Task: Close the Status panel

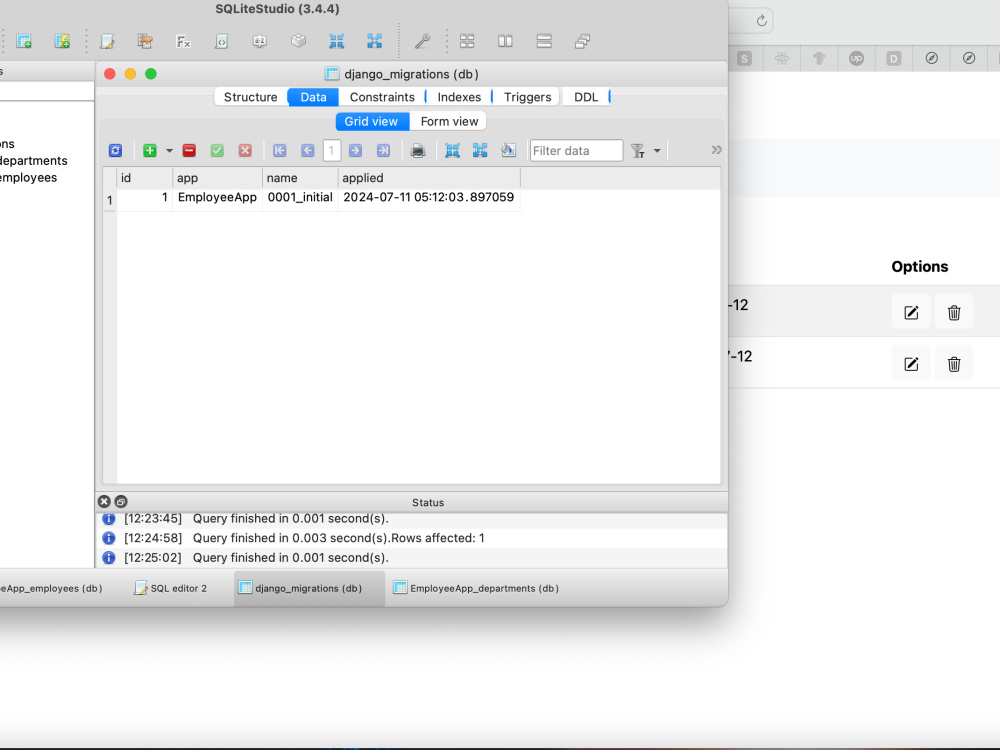Action: click(x=105, y=502)
